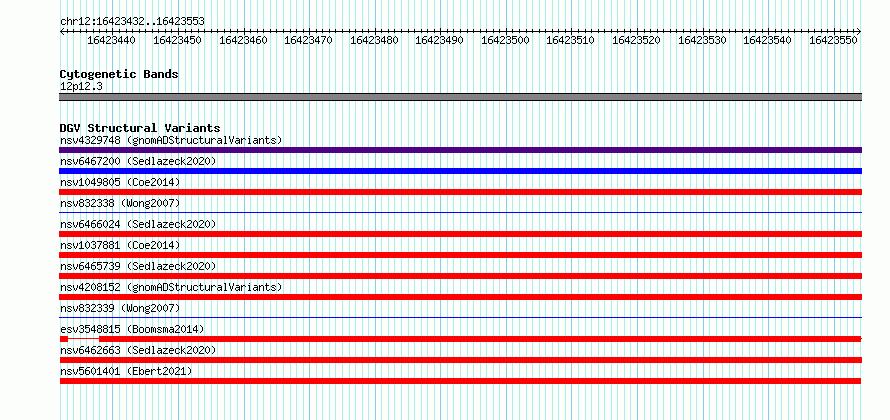Click the right arrowhead of the coordinate ruler
The height and width of the screenshot is (420, 890).
coord(859,31)
